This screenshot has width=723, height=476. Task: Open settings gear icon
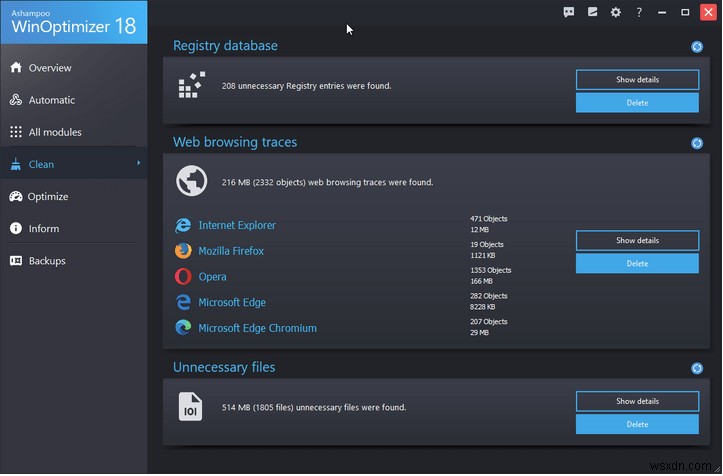point(616,12)
